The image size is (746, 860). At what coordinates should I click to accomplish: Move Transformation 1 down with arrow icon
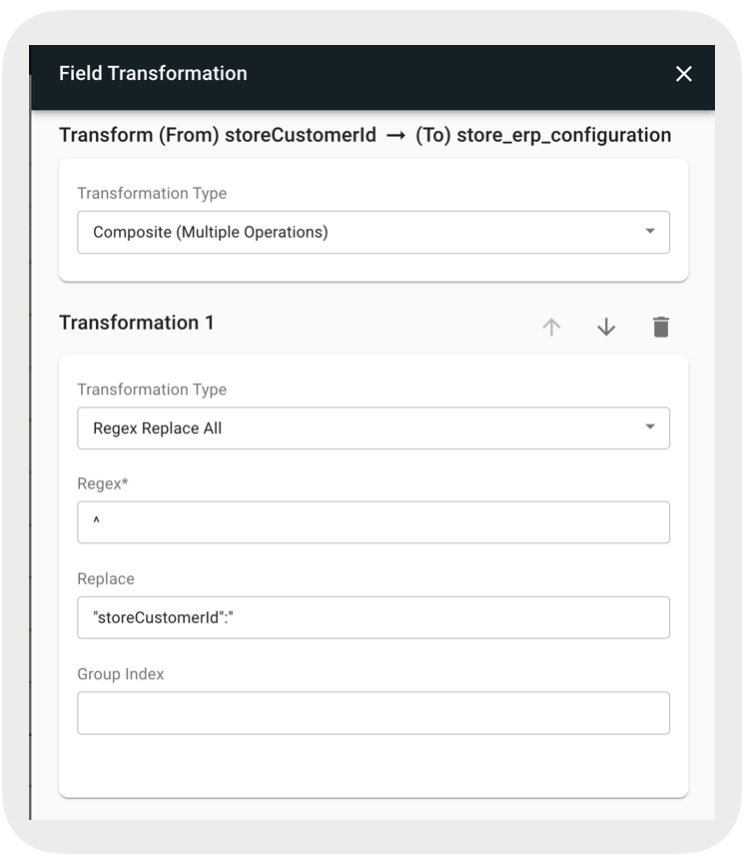tap(606, 327)
